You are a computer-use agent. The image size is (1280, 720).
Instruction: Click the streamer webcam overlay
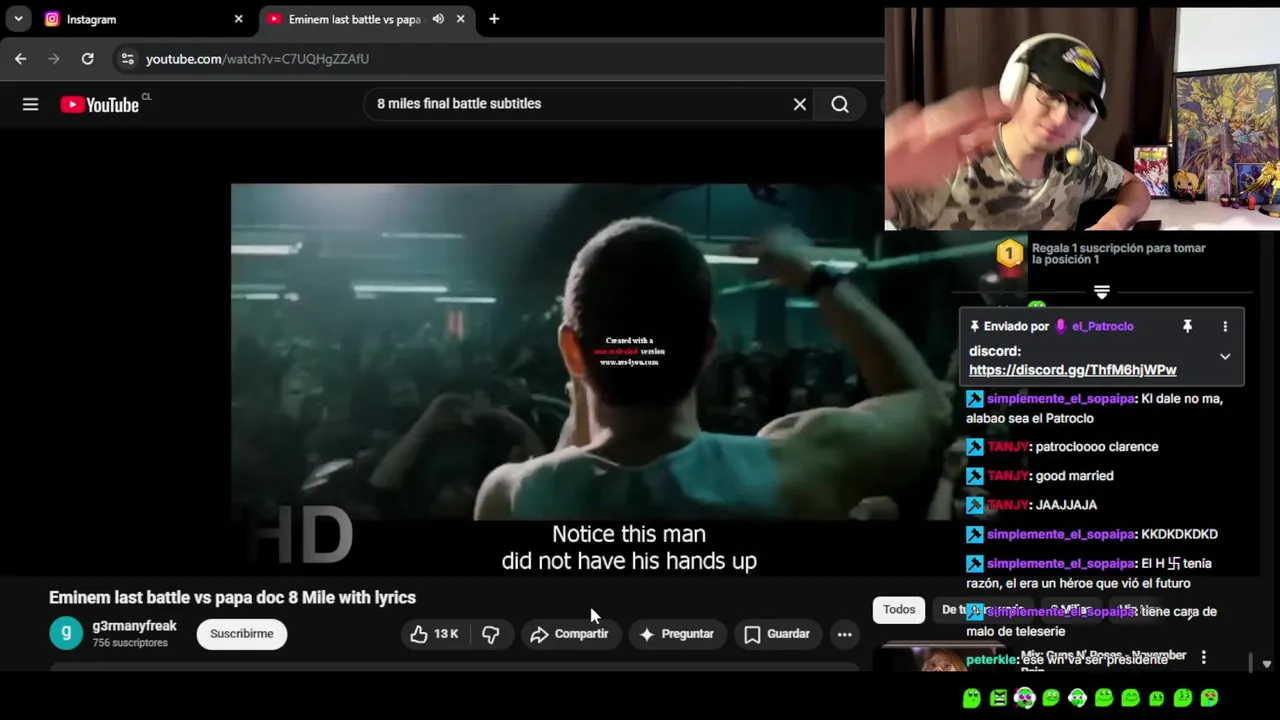tap(1082, 119)
